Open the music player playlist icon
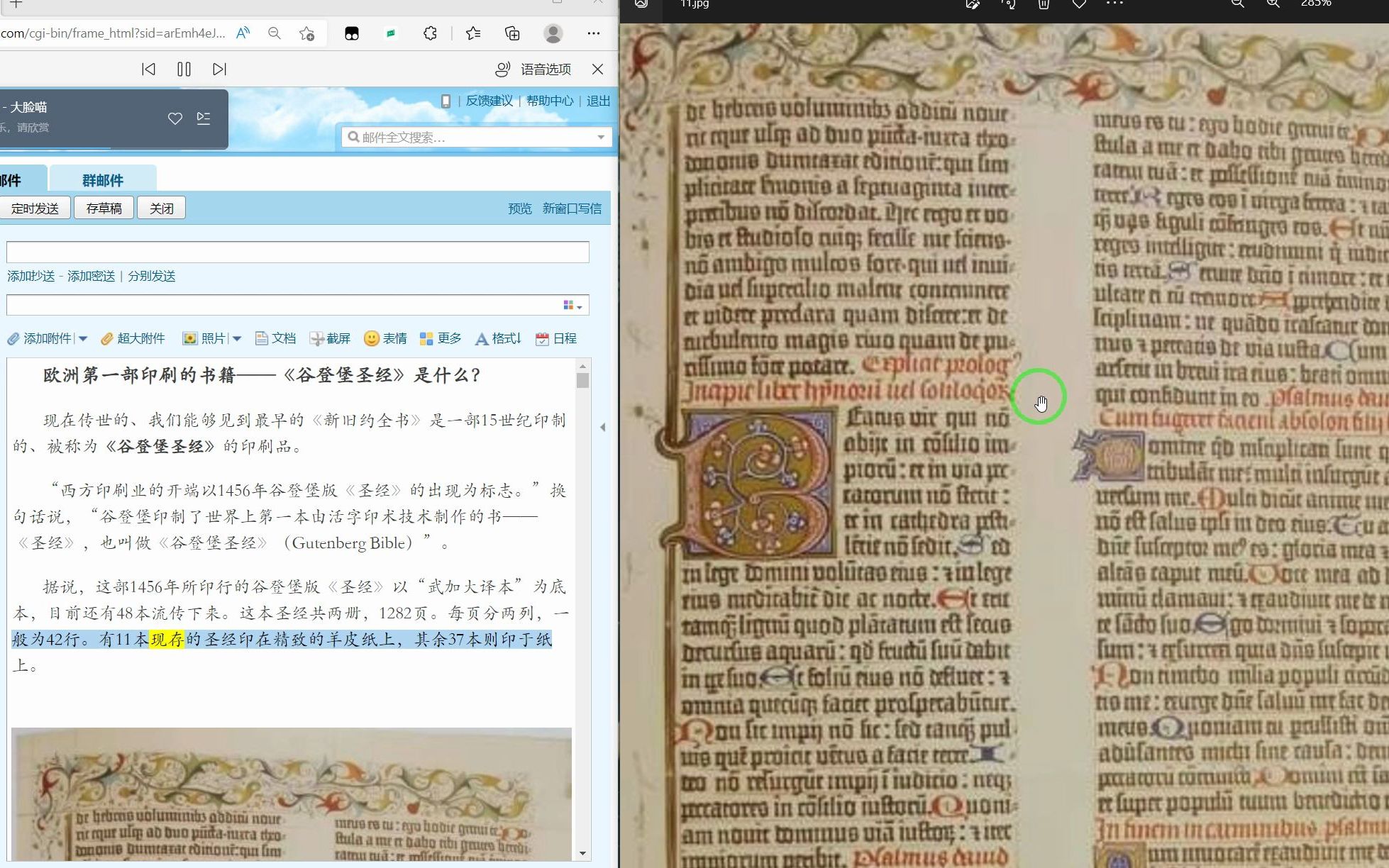This screenshot has width=1389, height=868. coord(204,118)
